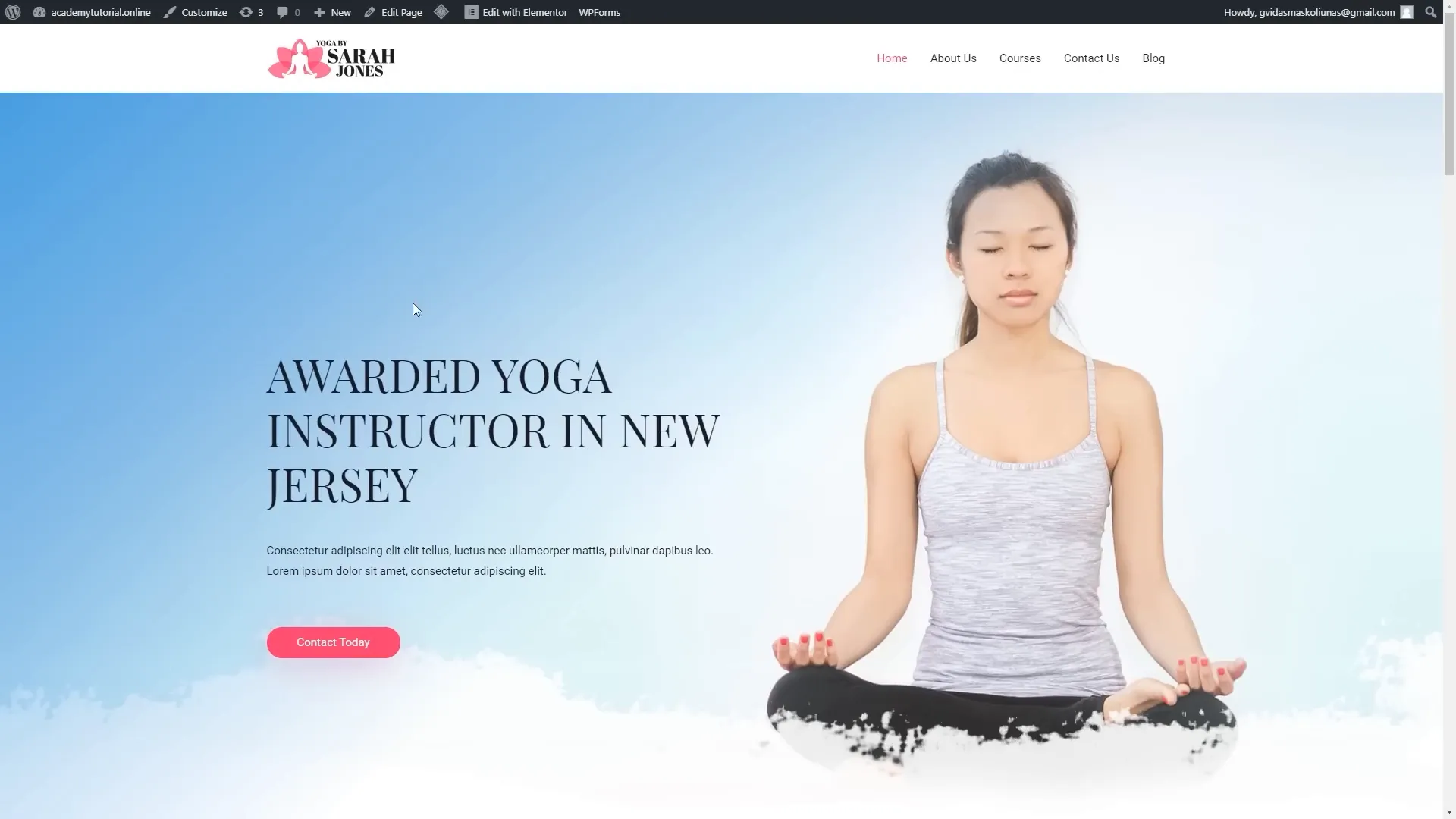Image resolution: width=1456 pixels, height=819 pixels.
Task: Click the Contact Us nav link
Action: (x=1091, y=58)
